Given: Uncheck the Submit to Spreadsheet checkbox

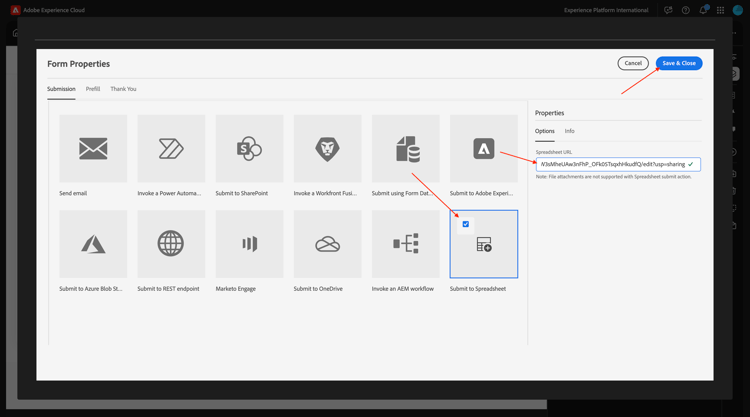Looking at the screenshot, I should 465,224.
